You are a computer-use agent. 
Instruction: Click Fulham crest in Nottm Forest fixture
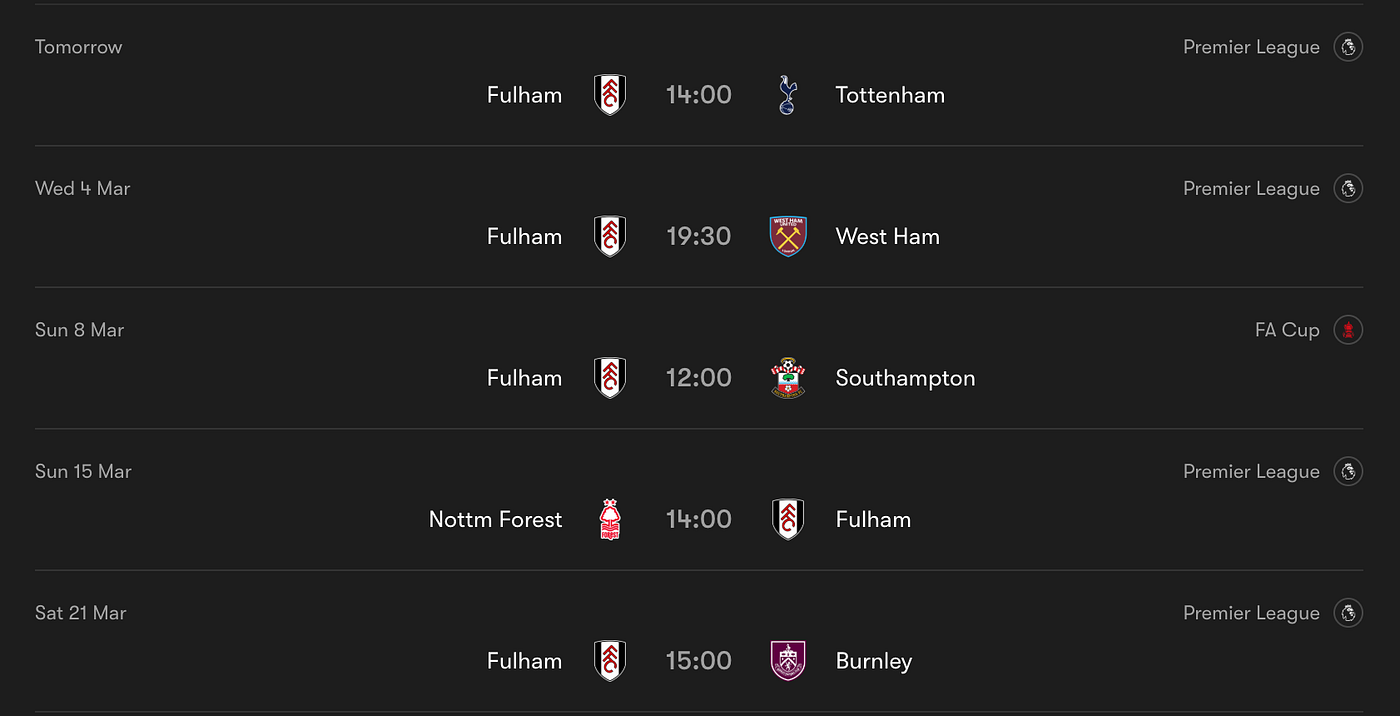pos(788,519)
